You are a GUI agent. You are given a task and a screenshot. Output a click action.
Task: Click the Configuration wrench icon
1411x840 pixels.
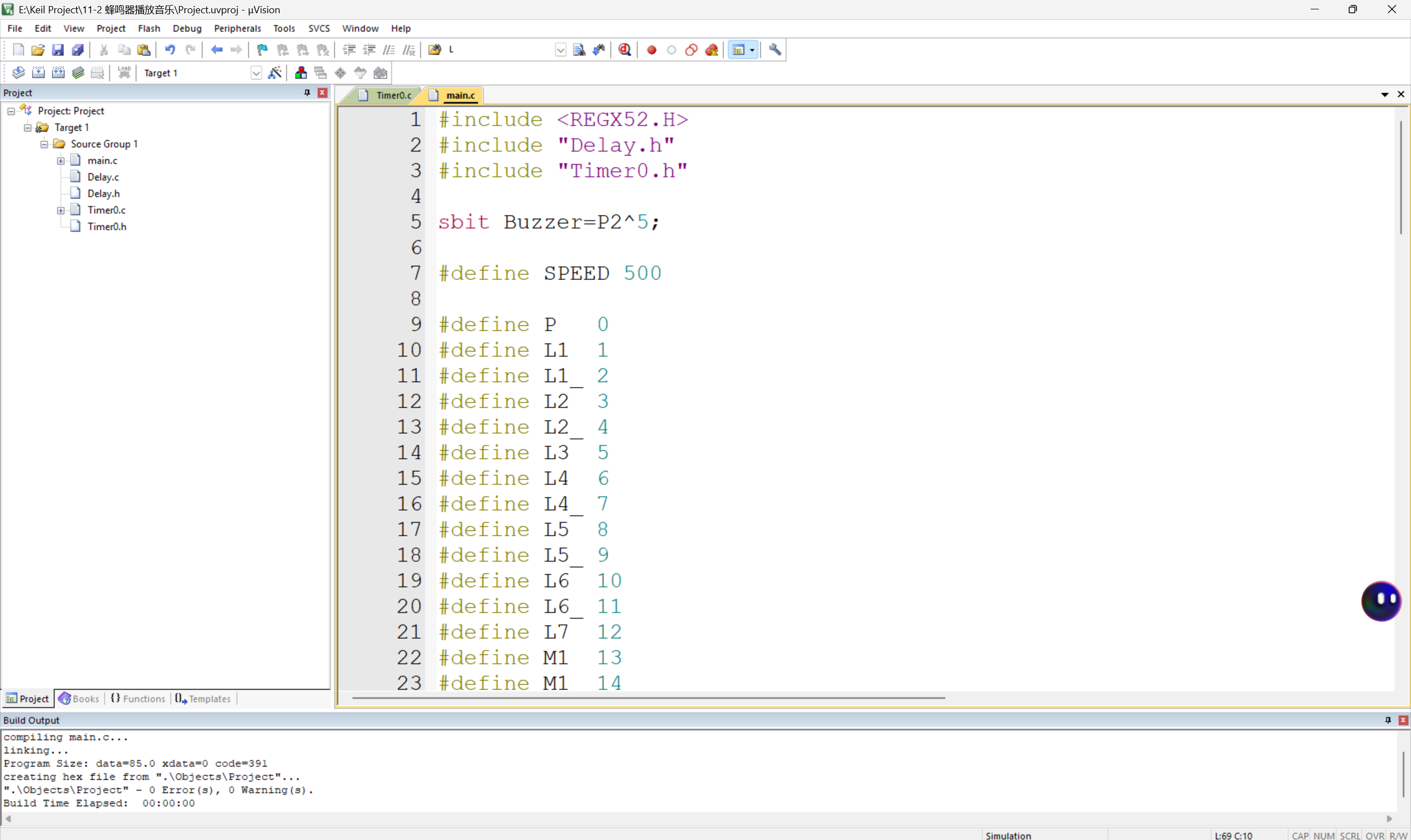pos(775,50)
